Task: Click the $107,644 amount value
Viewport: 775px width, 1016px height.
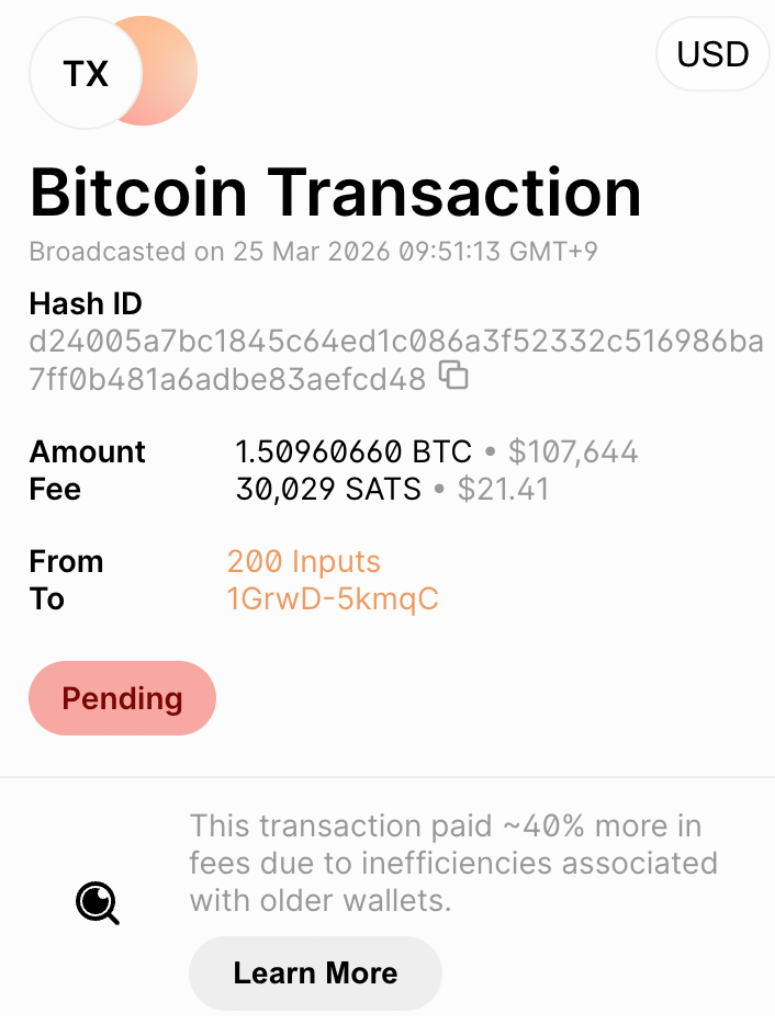Action: pyautogui.click(x=573, y=452)
